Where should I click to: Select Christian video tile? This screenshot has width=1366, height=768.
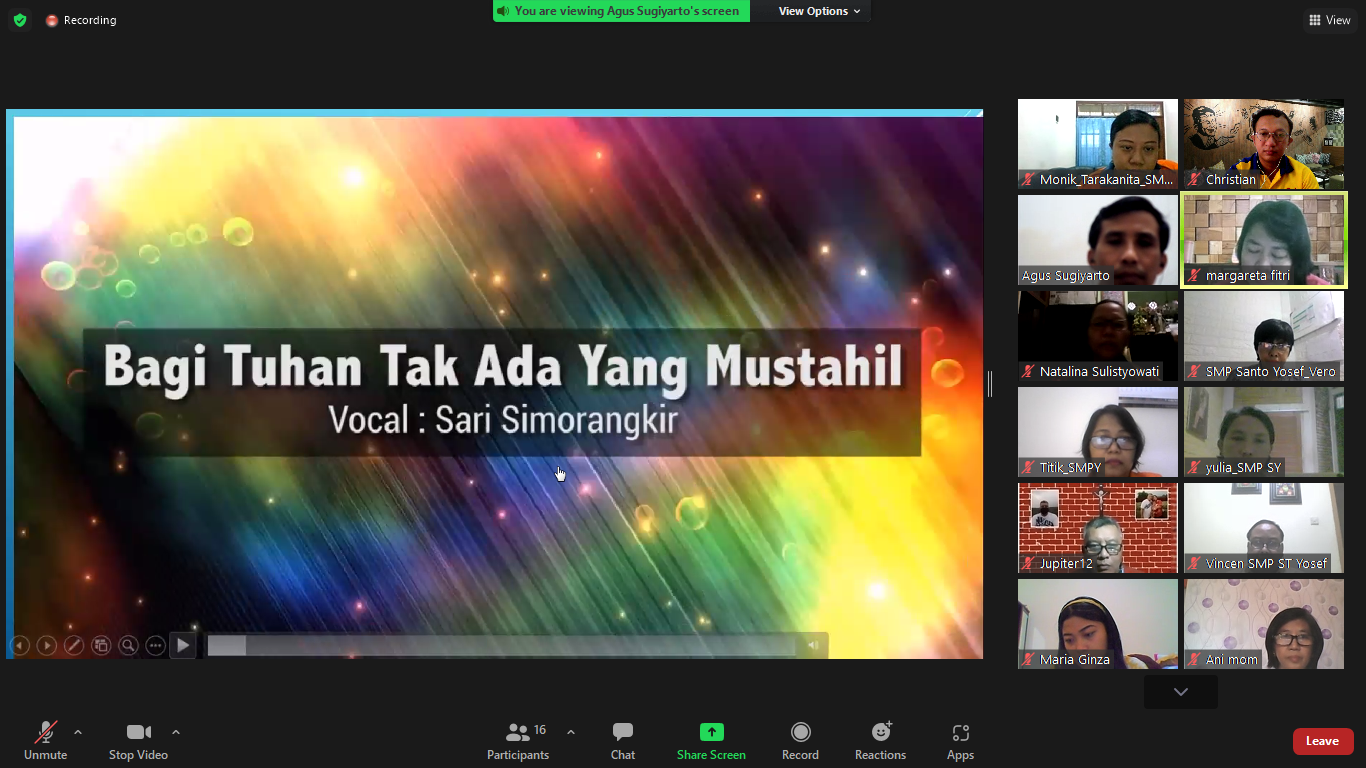[x=1264, y=144]
